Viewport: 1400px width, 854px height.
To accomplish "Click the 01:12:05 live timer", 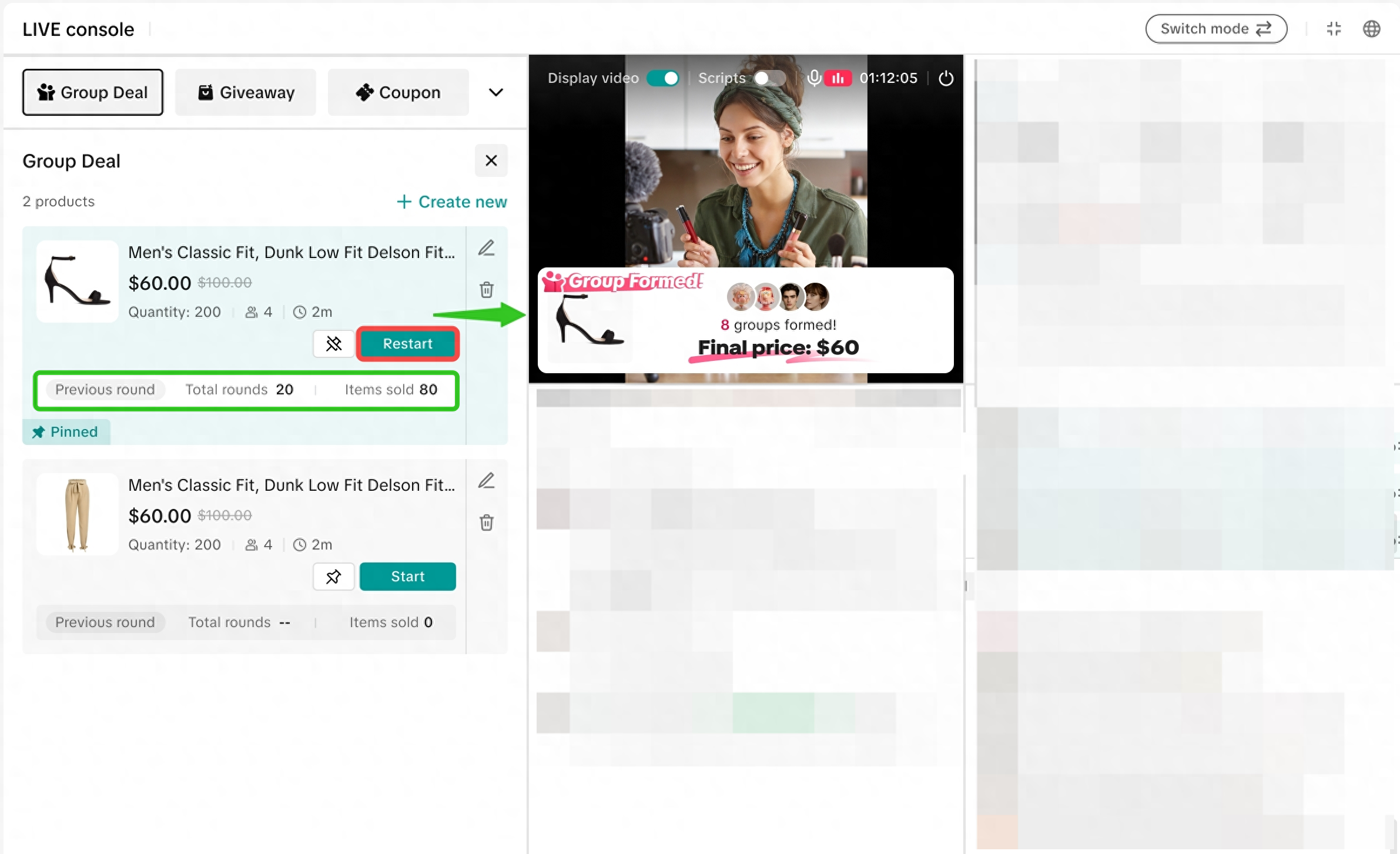I will click(x=888, y=78).
